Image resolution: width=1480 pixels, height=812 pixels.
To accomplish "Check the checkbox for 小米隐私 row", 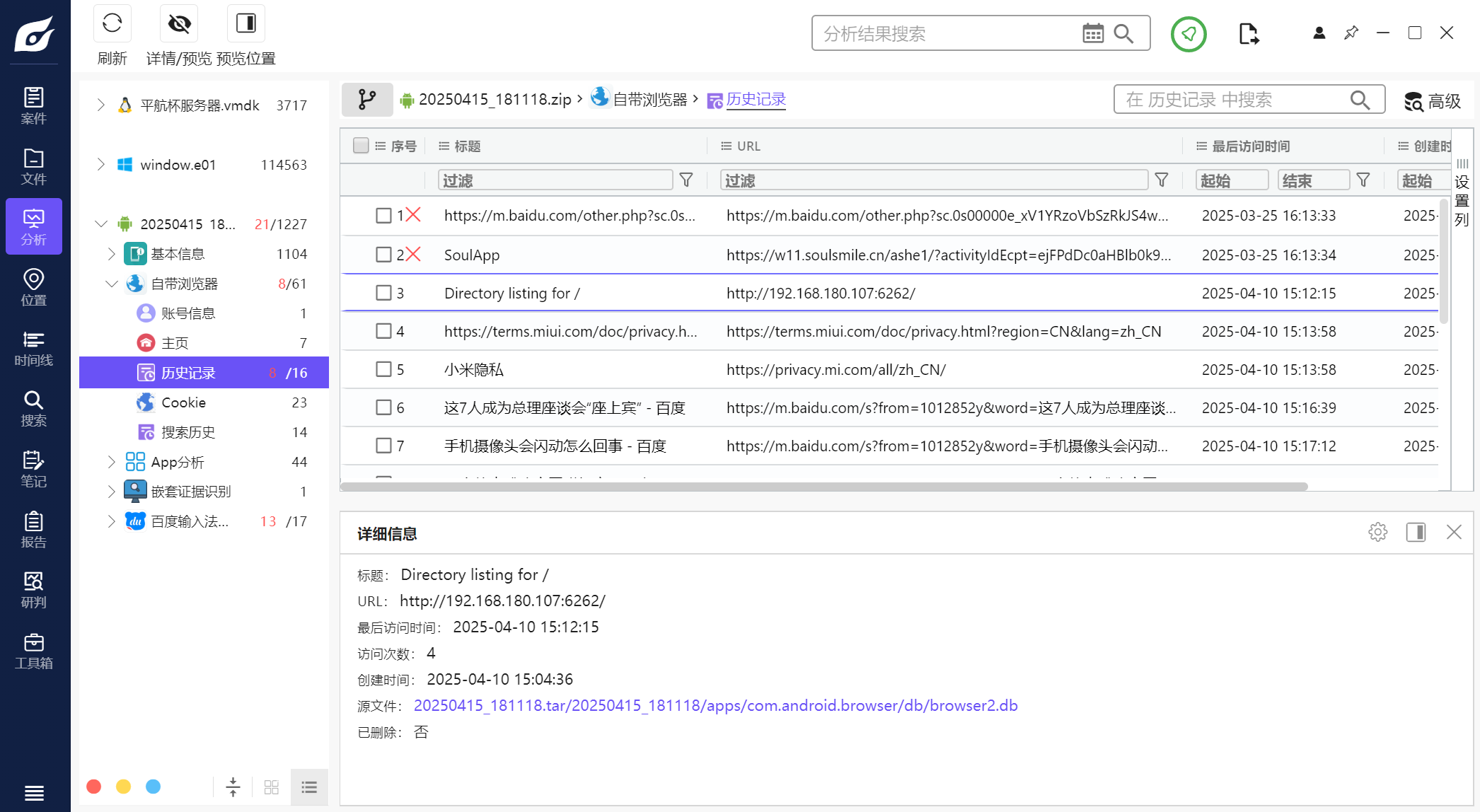I will (x=383, y=369).
